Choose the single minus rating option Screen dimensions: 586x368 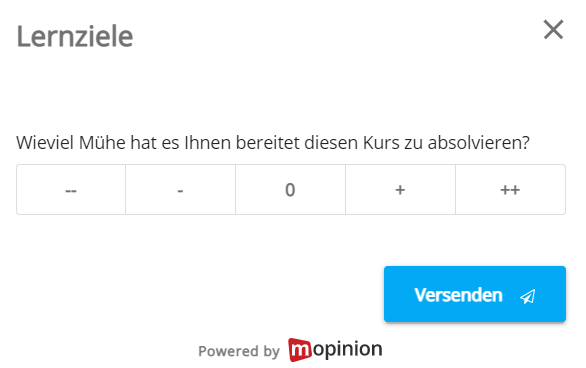pyautogui.click(x=181, y=189)
